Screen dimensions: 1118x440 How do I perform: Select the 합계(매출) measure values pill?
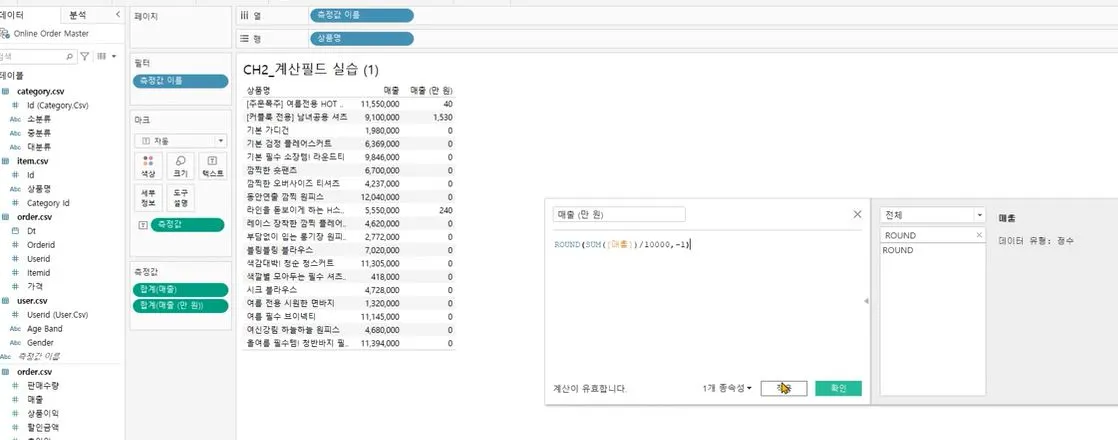[x=180, y=289]
